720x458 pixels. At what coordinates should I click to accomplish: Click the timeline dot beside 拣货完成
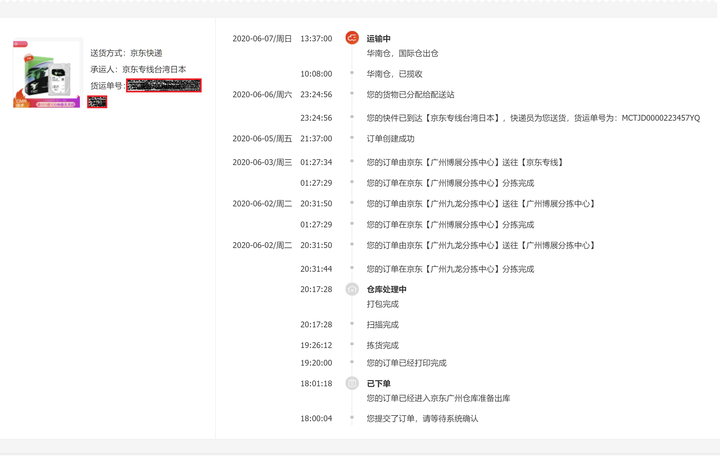(352, 344)
